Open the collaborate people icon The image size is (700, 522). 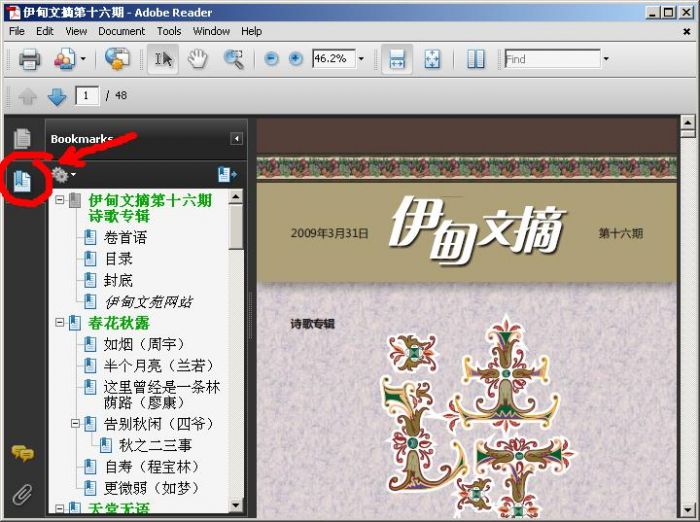click(65, 59)
